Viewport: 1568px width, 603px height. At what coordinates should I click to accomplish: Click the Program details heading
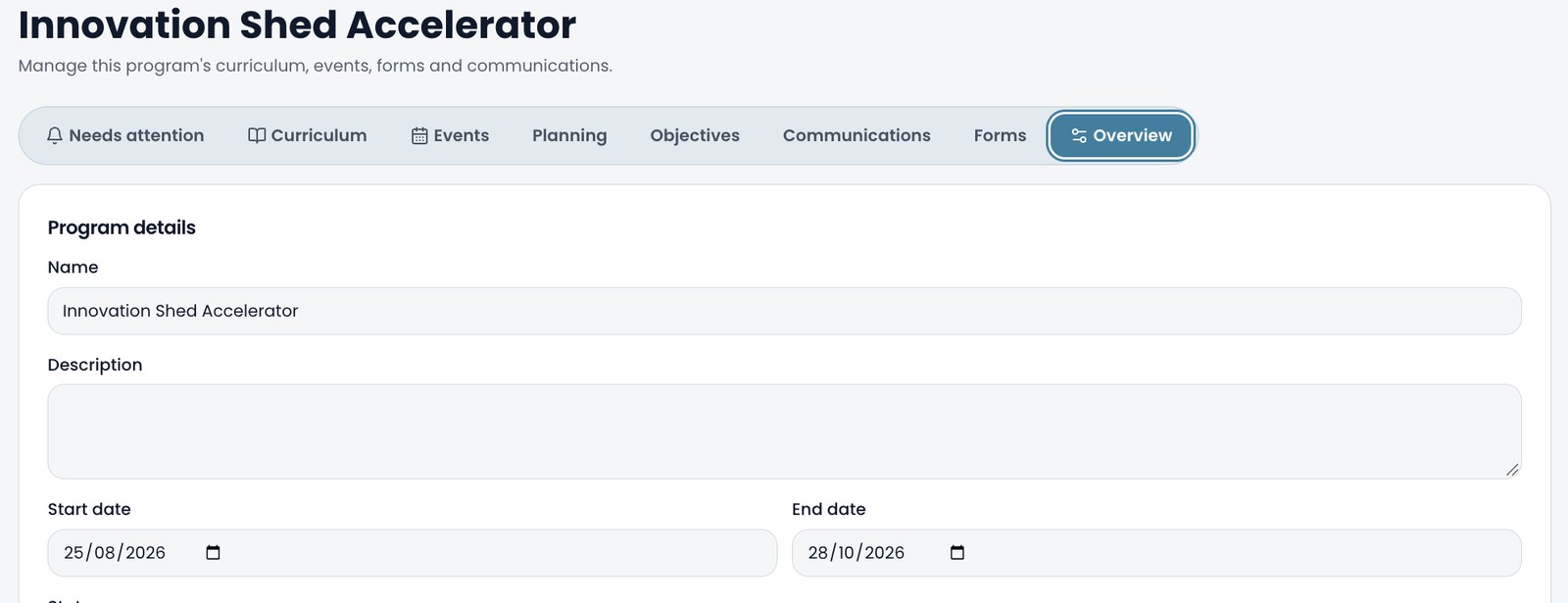coord(122,227)
